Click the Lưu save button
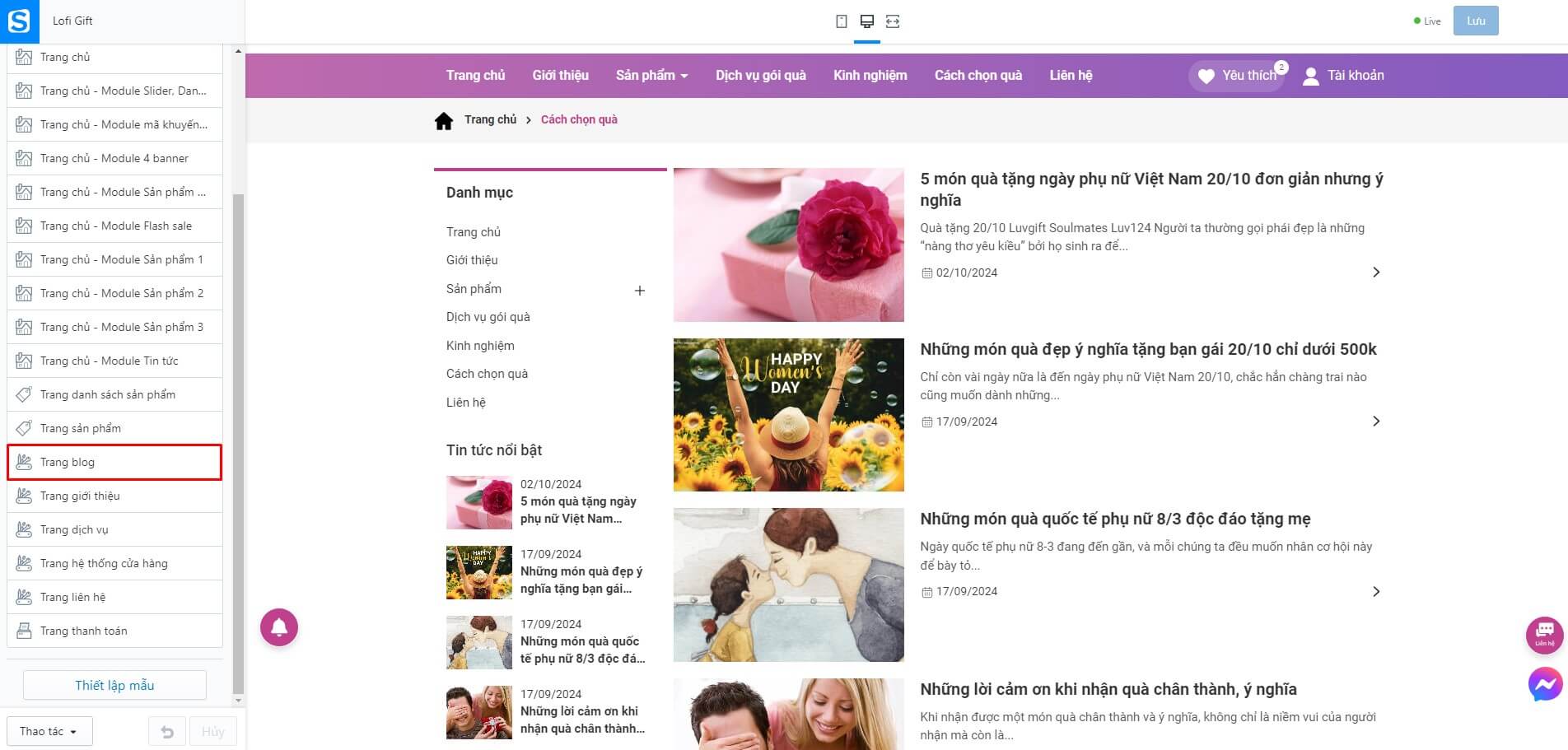The height and width of the screenshot is (750, 1568). 1476,21
